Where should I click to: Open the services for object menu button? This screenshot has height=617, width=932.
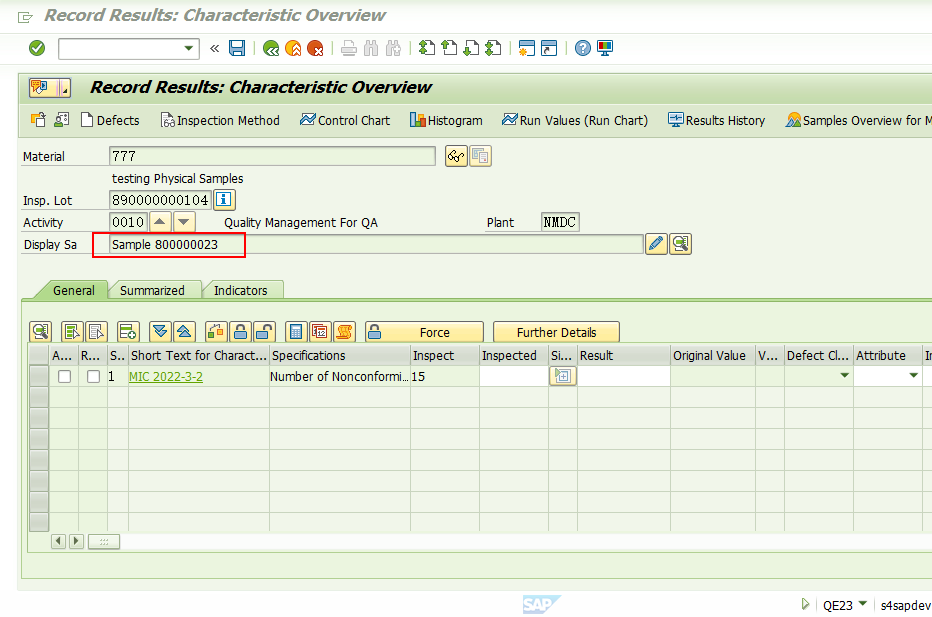[x=50, y=88]
